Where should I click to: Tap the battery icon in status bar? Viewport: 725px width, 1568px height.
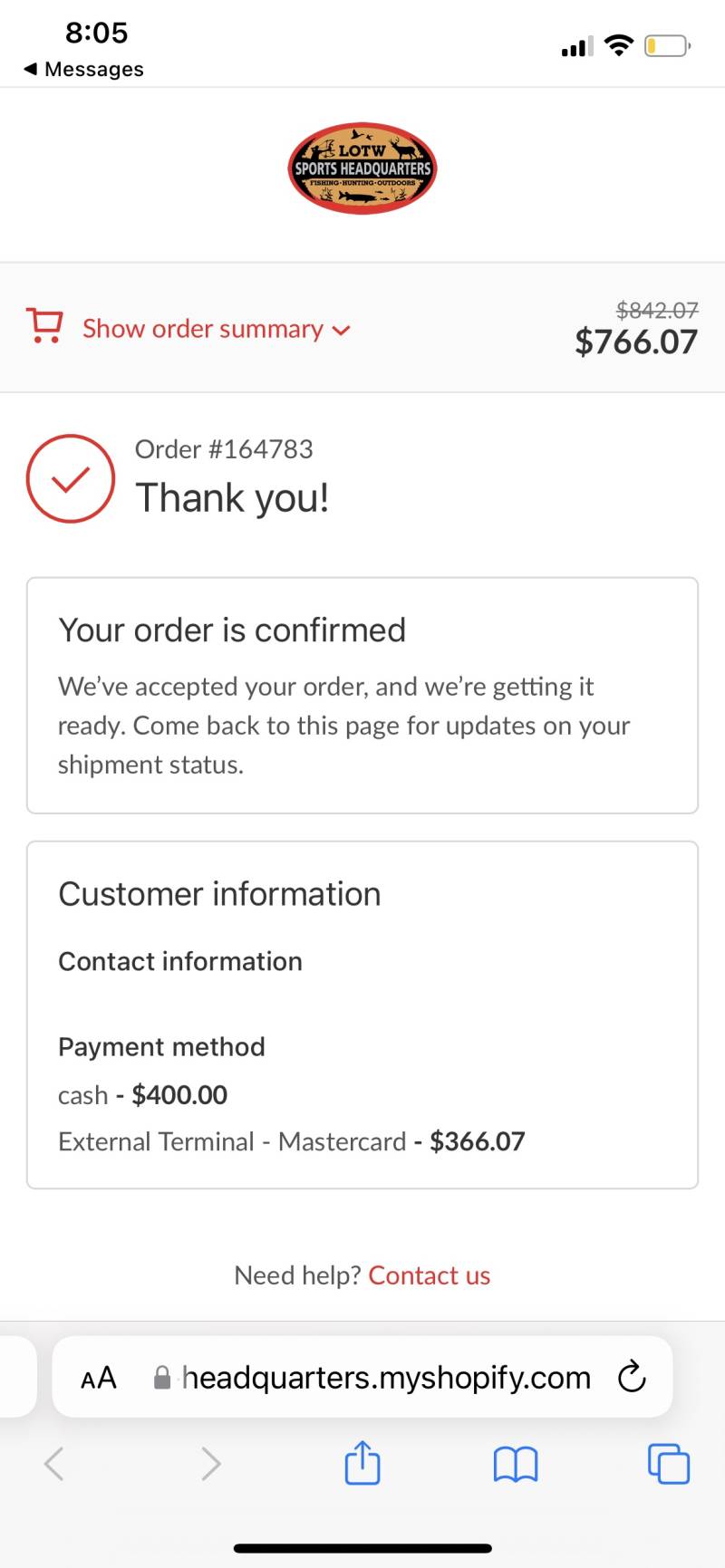tap(668, 45)
